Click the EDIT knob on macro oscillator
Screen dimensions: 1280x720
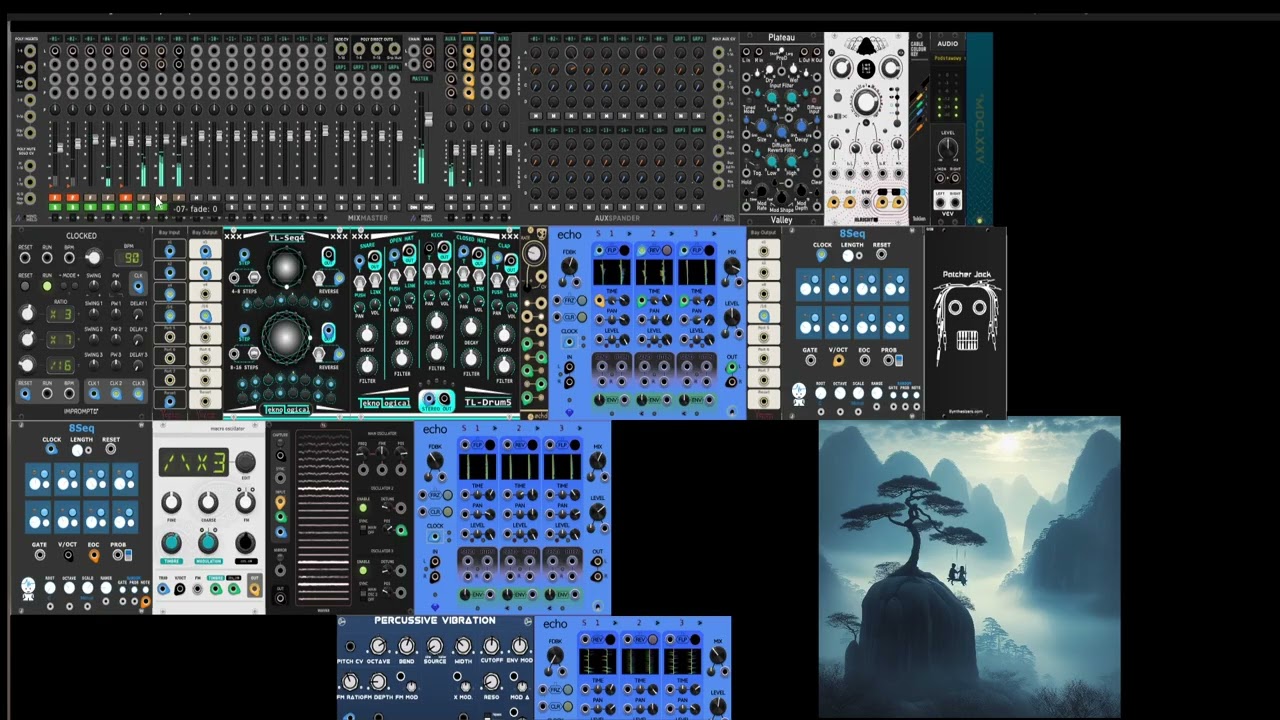point(244,462)
